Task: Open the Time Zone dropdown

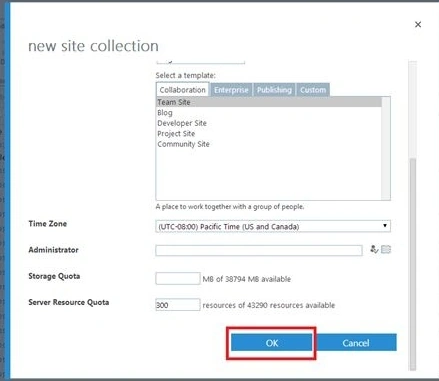Action: coord(273,226)
